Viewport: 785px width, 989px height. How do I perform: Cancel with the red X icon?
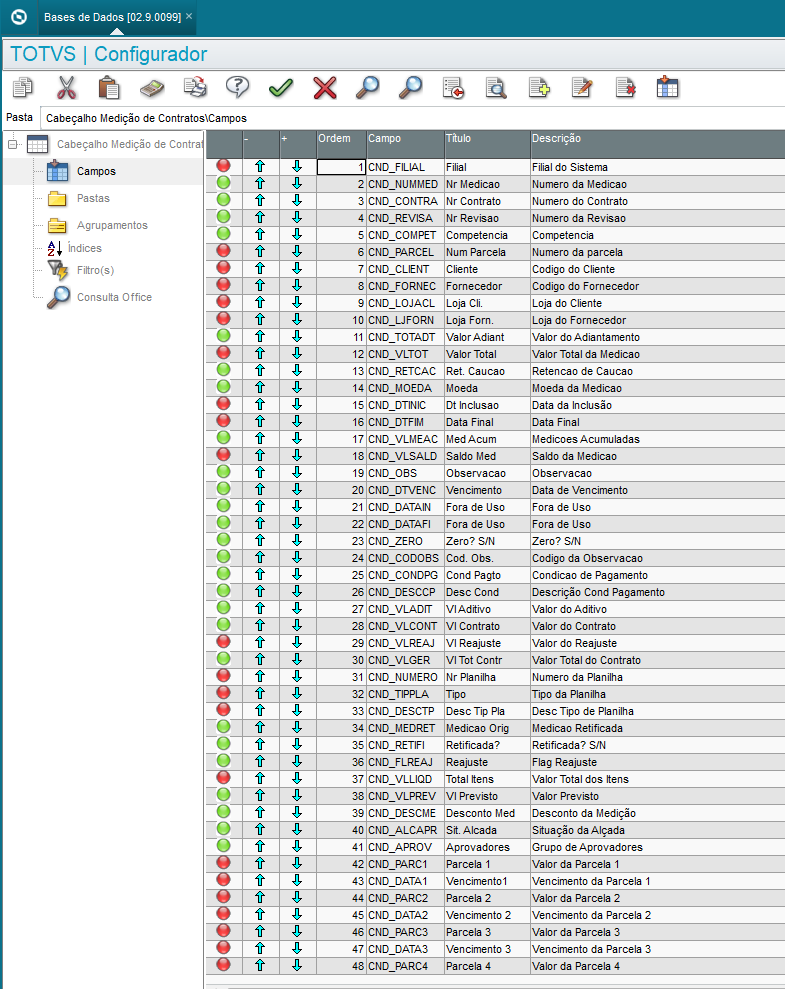[325, 88]
